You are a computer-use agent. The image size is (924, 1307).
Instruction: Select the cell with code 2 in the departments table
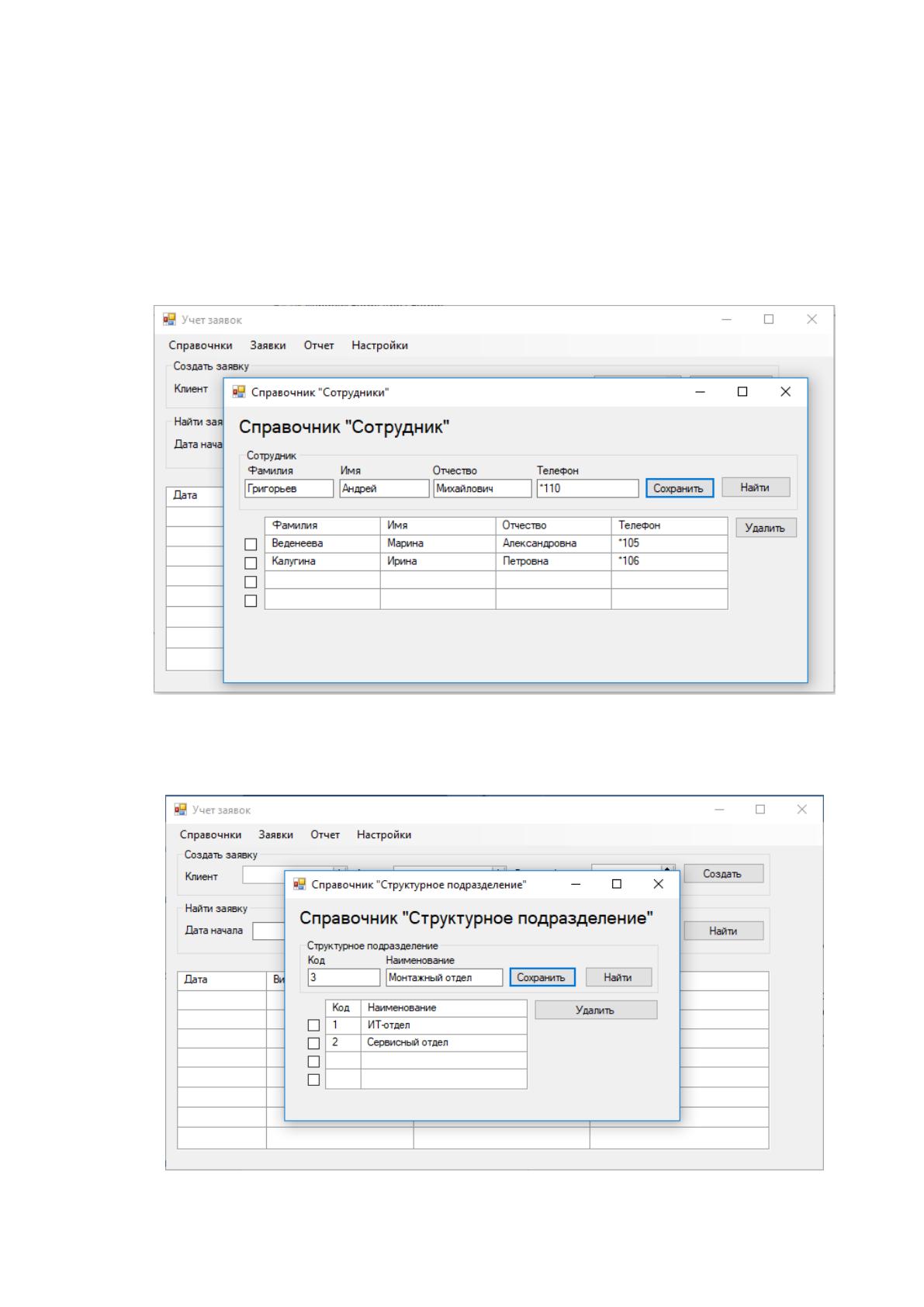(343, 1043)
